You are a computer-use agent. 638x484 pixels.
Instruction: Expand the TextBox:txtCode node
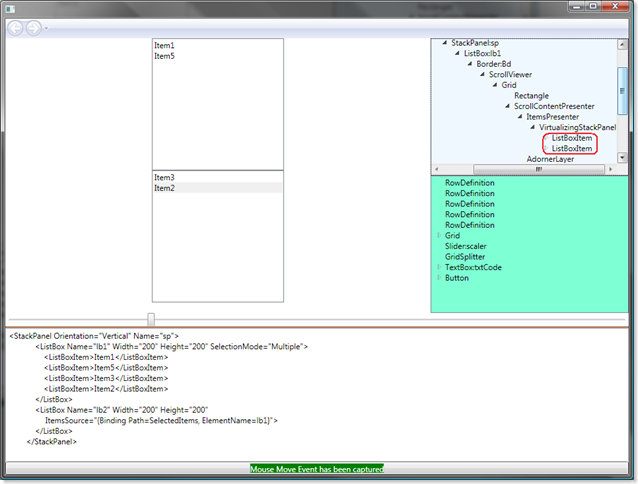point(439,267)
